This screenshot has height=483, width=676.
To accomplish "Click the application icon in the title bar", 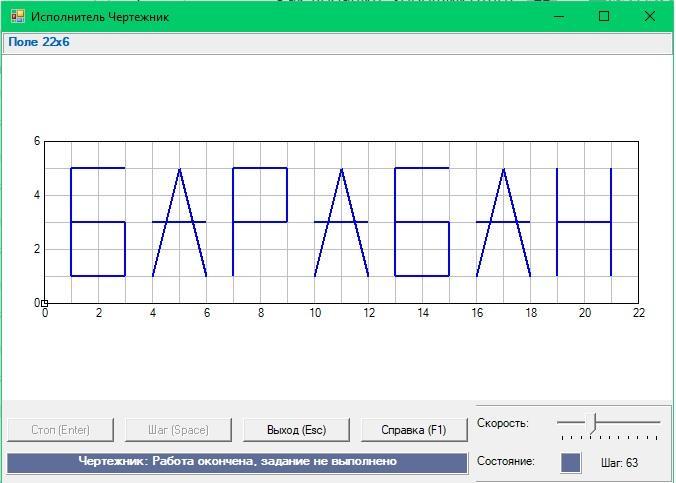I will point(16,16).
